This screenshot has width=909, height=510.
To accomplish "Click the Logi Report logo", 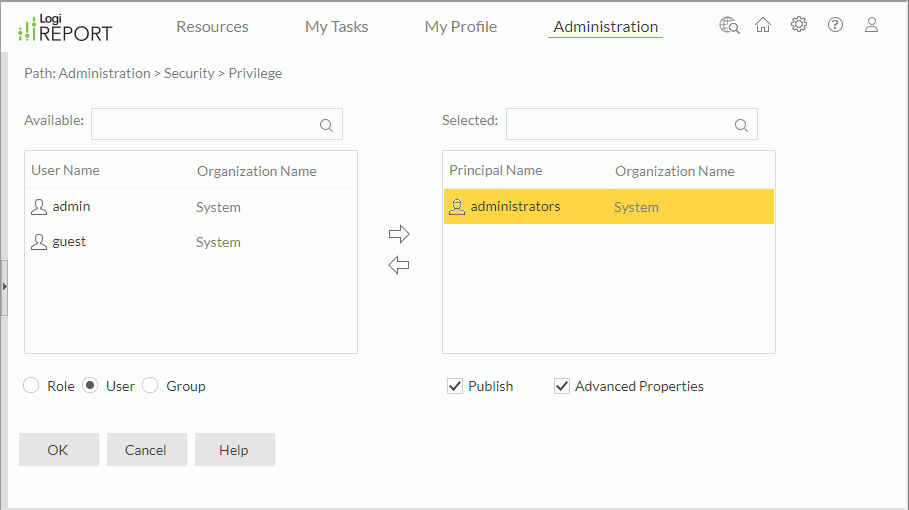I will coord(65,28).
